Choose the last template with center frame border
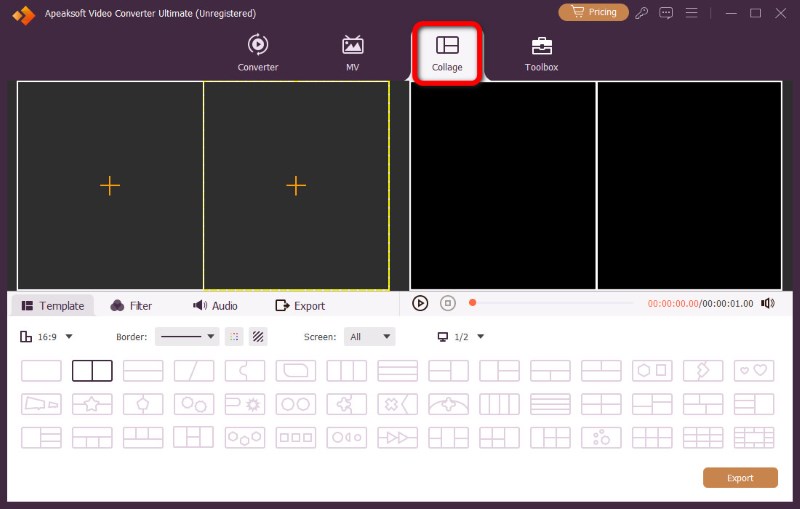Screen dimensions: 800x509 click(x=754, y=438)
